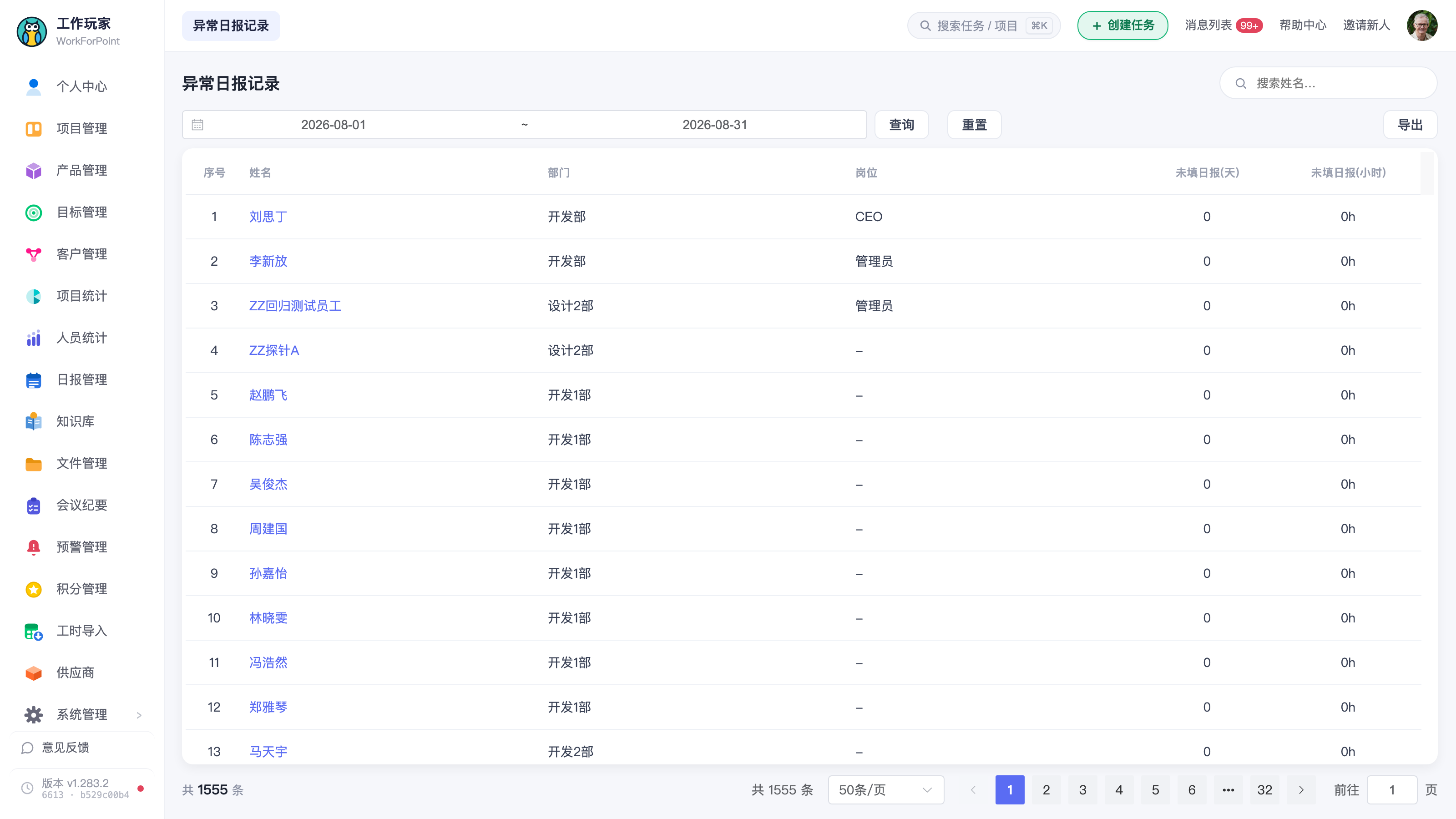Click the pagination ellipsis to skip pages

pyautogui.click(x=1228, y=789)
